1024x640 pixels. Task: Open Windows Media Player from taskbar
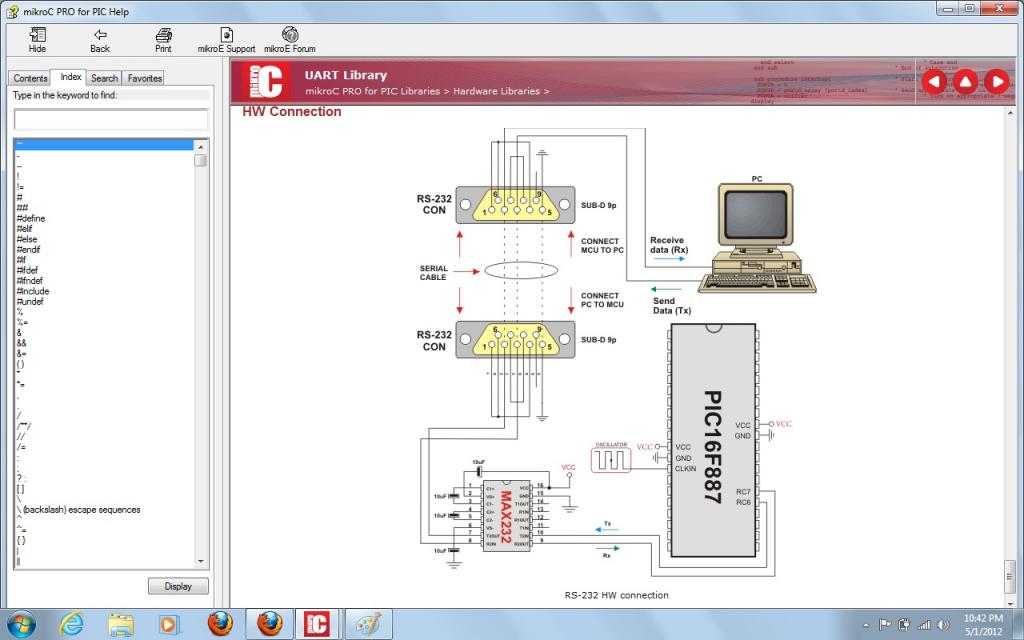tap(168, 625)
